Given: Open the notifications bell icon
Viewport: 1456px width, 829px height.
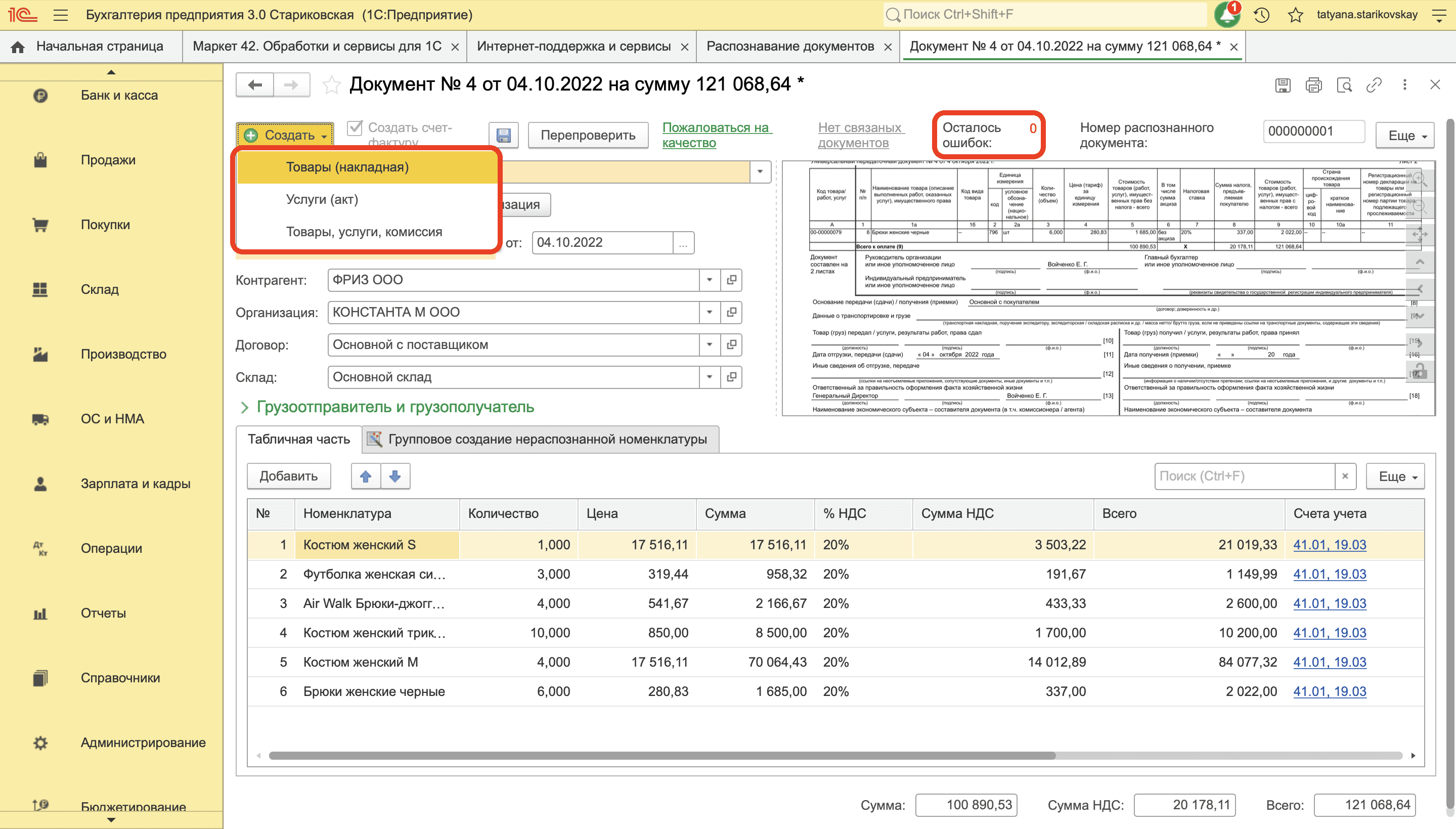Looking at the screenshot, I should point(1227,15).
